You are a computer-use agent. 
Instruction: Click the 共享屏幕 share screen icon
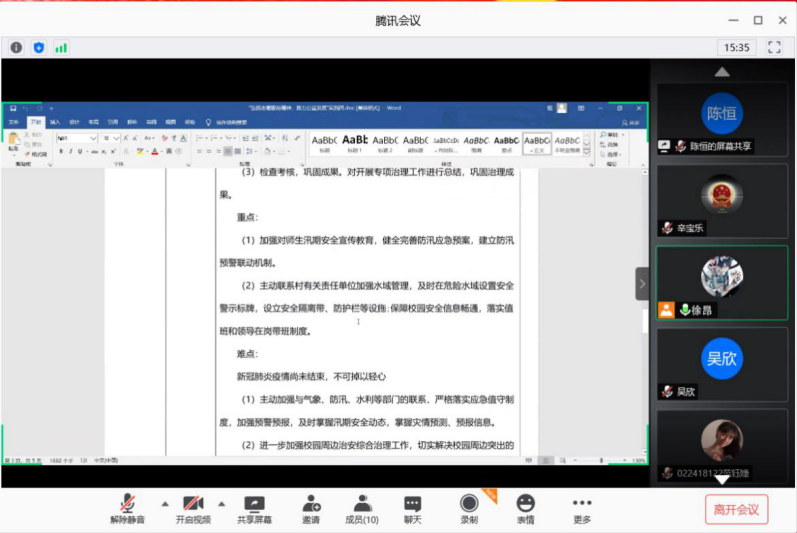(254, 503)
